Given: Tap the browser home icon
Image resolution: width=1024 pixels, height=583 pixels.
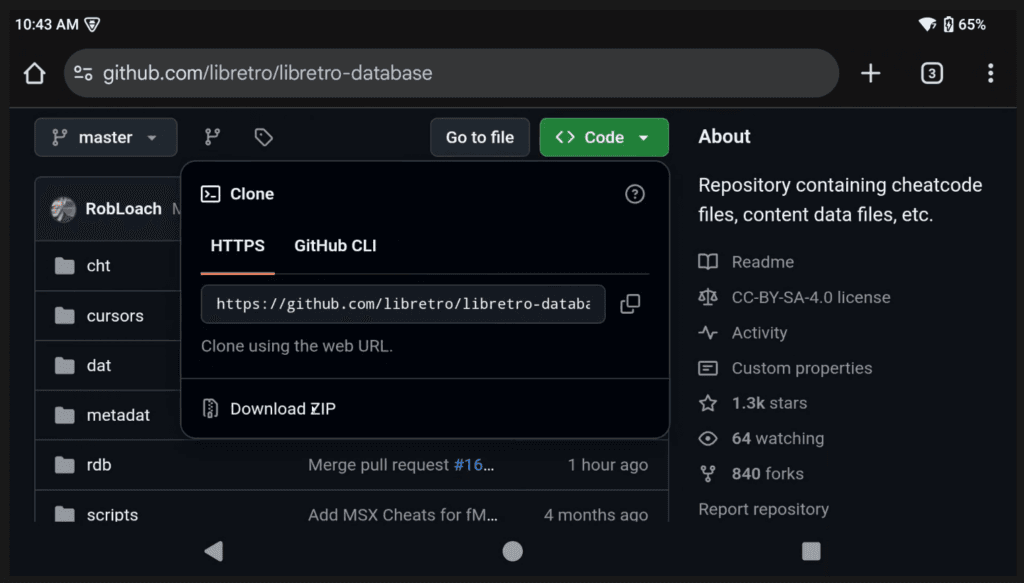Looking at the screenshot, I should pos(35,73).
